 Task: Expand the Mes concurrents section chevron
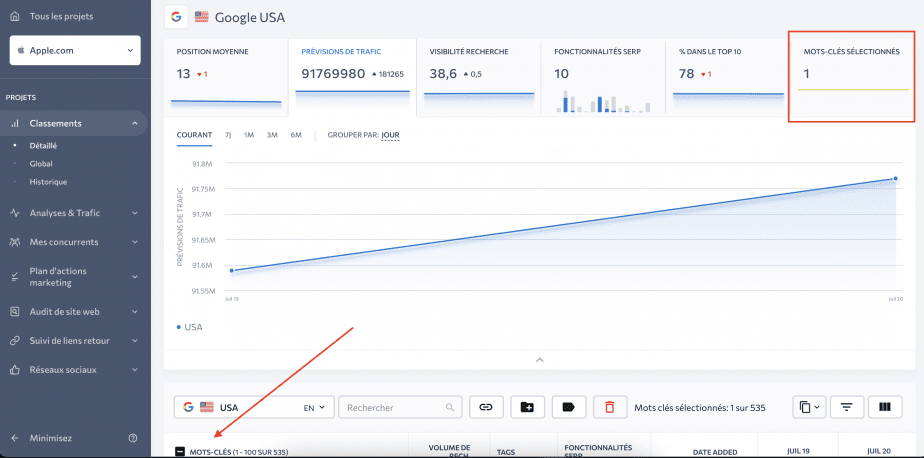click(x=135, y=242)
